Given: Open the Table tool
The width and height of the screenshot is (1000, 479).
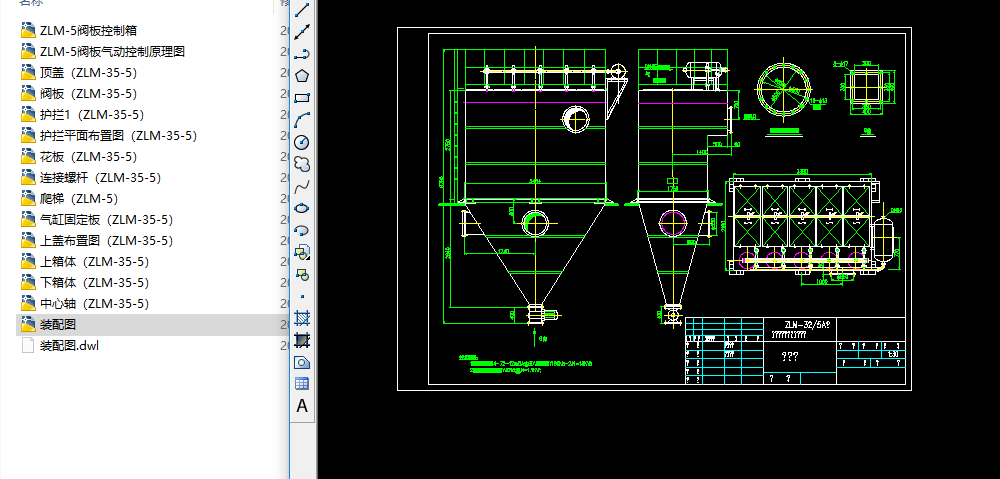Looking at the screenshot, I should point(302,384).
